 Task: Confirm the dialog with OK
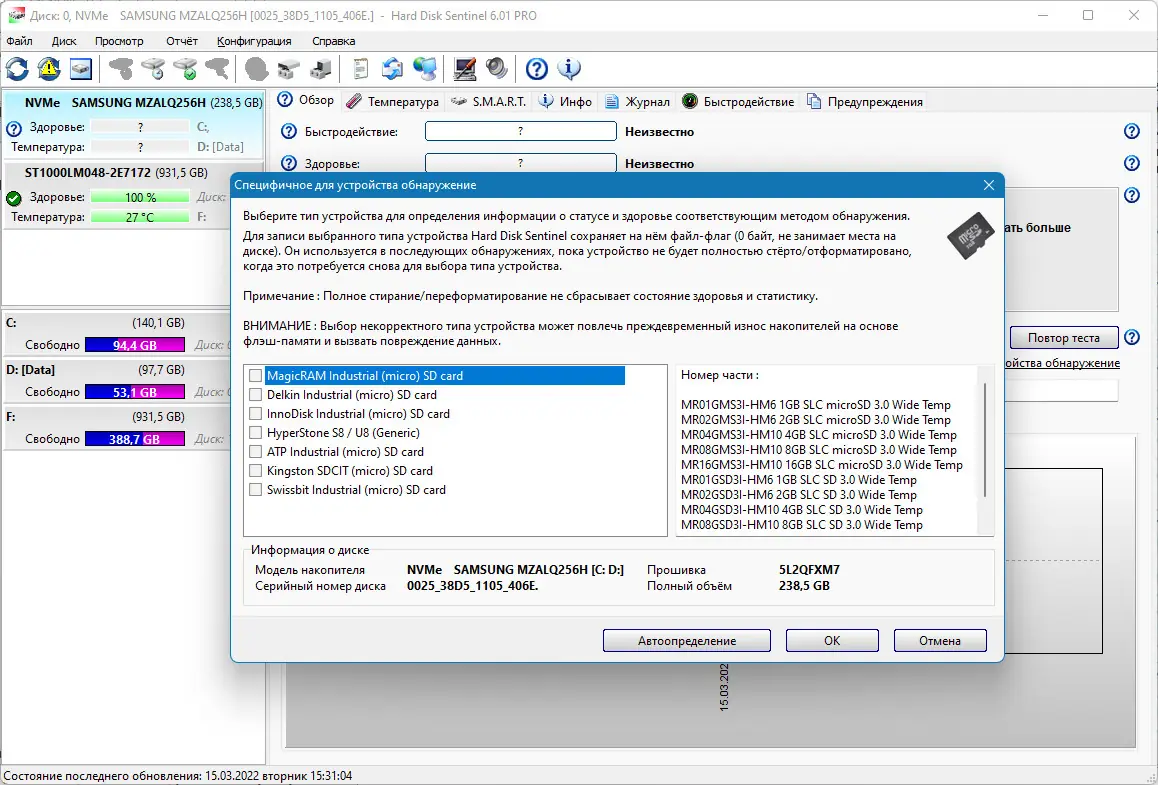coord(832,641)
